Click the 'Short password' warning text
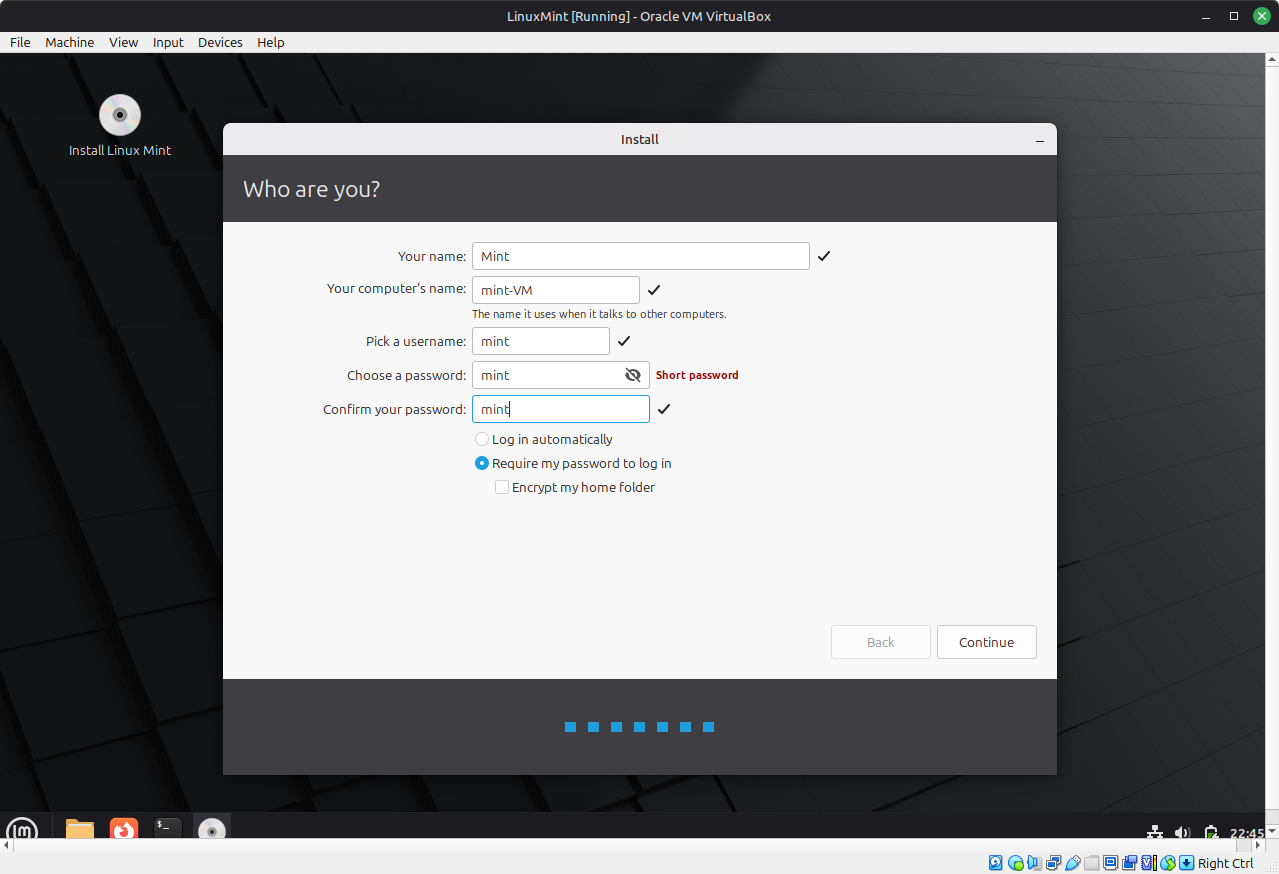Viewport: 1279px width, 874px height. tap(697, 375)
